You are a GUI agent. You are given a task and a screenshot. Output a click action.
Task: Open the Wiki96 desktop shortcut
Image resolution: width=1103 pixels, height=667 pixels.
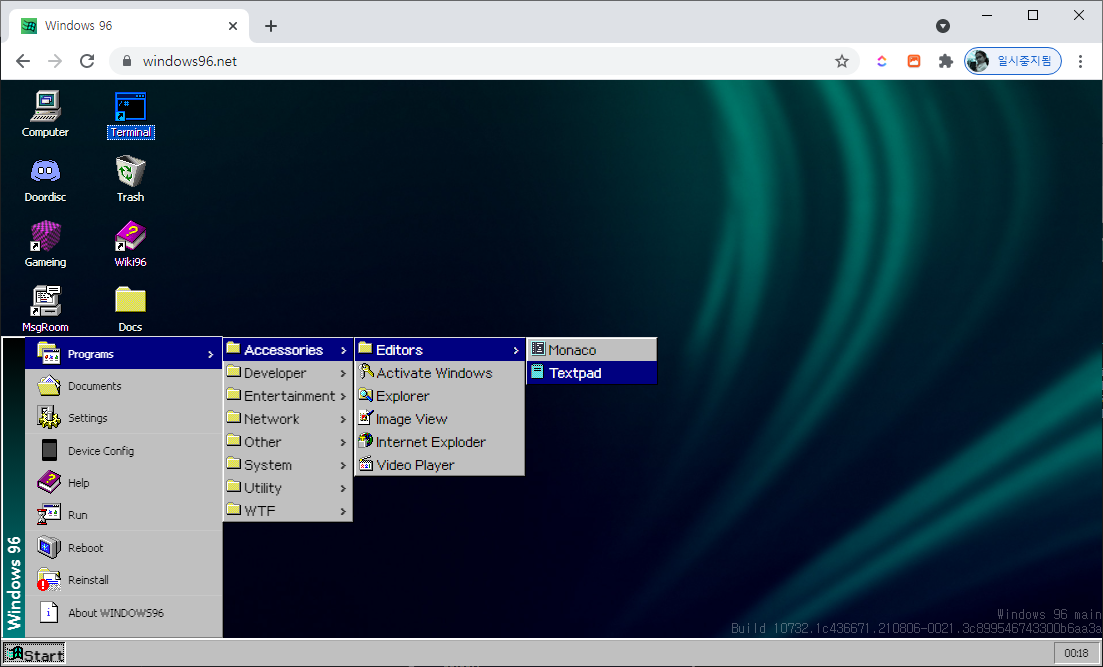click(130, 244)
